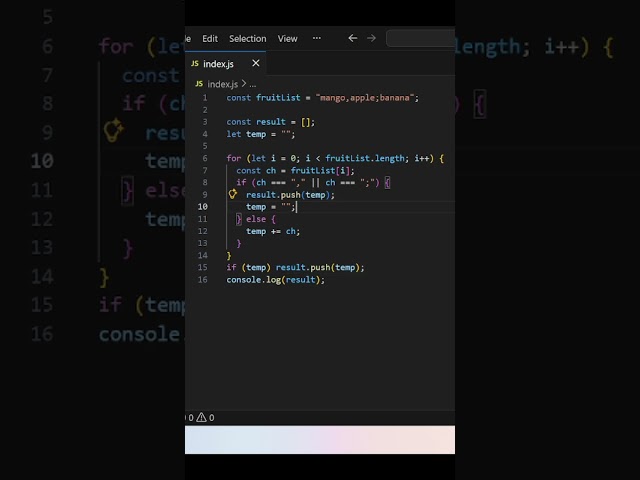Expand the breadcrumb ellipsis after index.js
The image size is (640, 480).
point(253,84)
